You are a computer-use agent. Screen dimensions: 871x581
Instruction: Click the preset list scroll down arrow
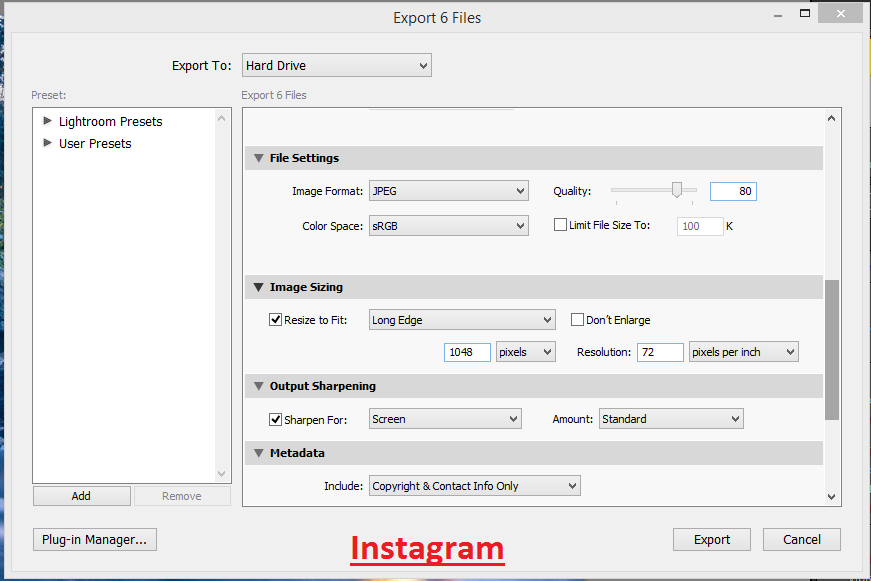[222, 474]
